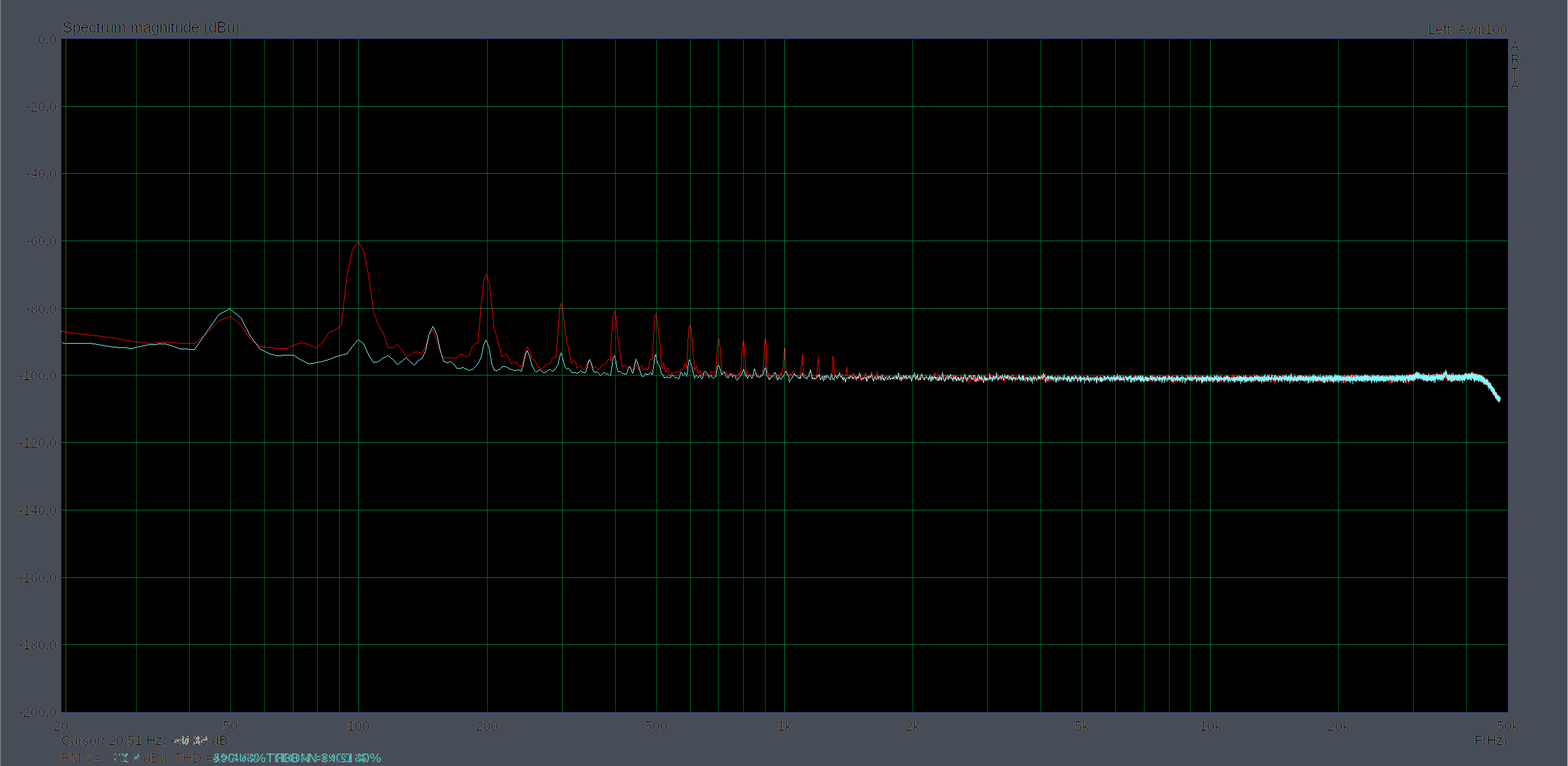Click the '-40.0' y-axis label
Viewport: 1568px width, 766px height.
point(41,174)
